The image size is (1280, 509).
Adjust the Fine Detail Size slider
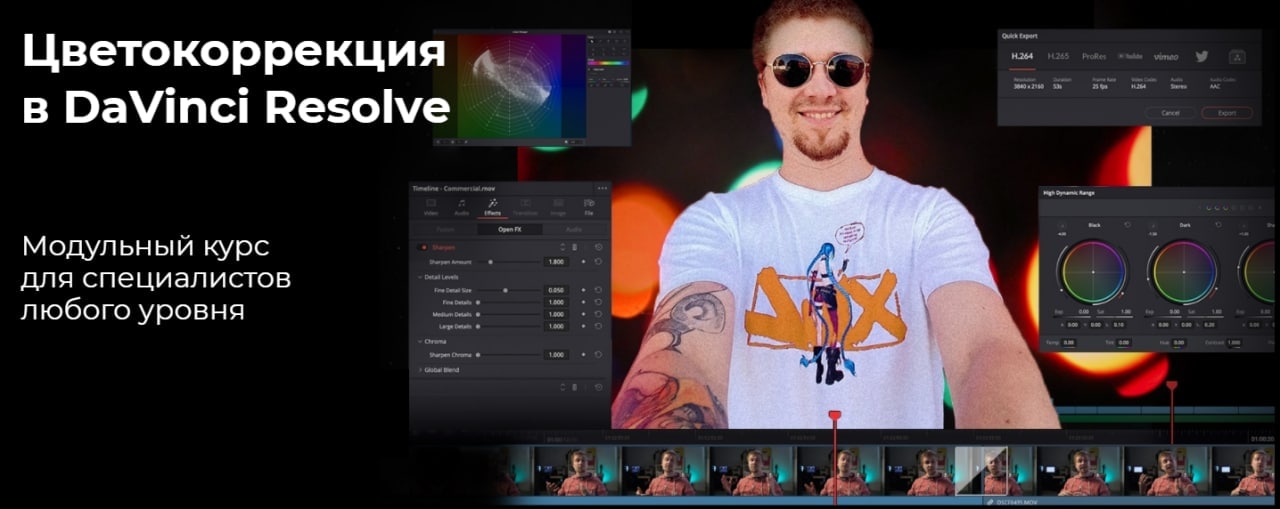507,290
